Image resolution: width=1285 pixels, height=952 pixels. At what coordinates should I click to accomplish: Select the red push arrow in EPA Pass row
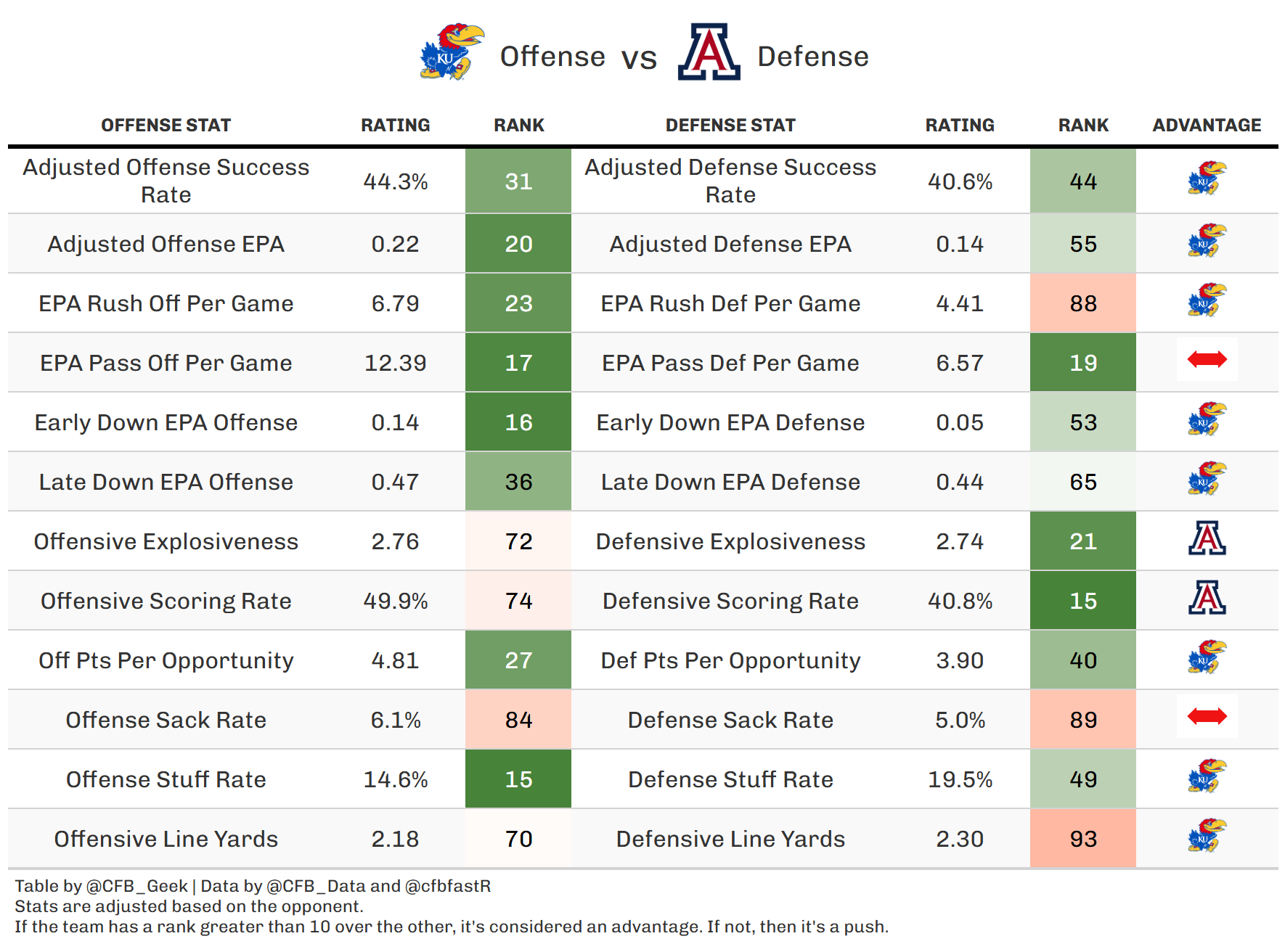(x=1207, y=359)
